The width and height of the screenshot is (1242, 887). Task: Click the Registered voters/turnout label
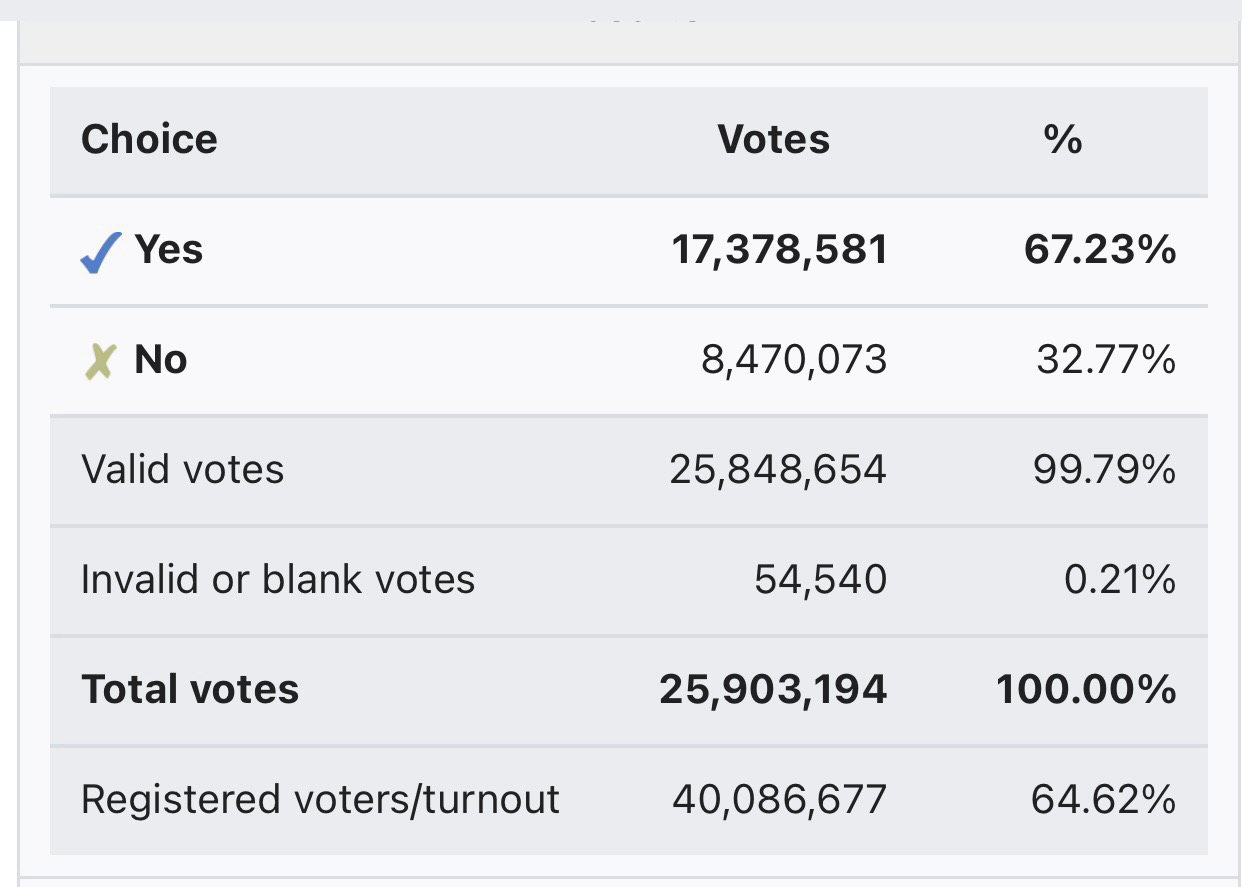tap(321, 799)
